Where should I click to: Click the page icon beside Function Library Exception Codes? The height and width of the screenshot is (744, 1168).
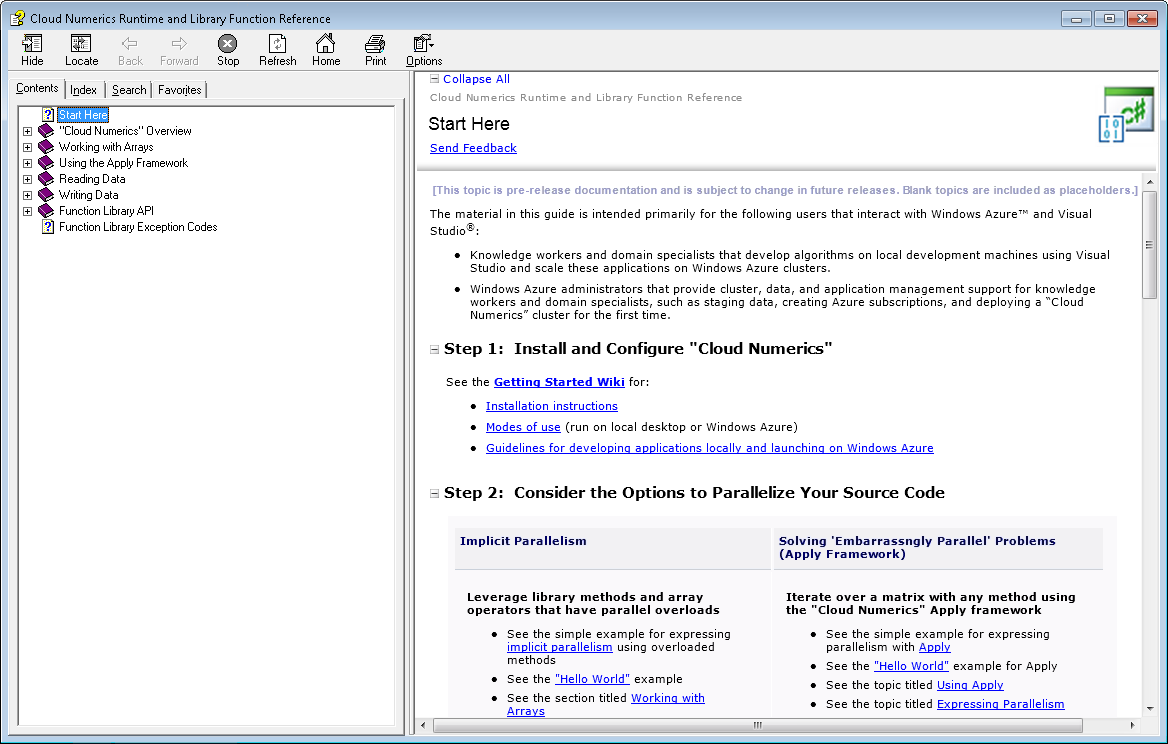(48, 227)
